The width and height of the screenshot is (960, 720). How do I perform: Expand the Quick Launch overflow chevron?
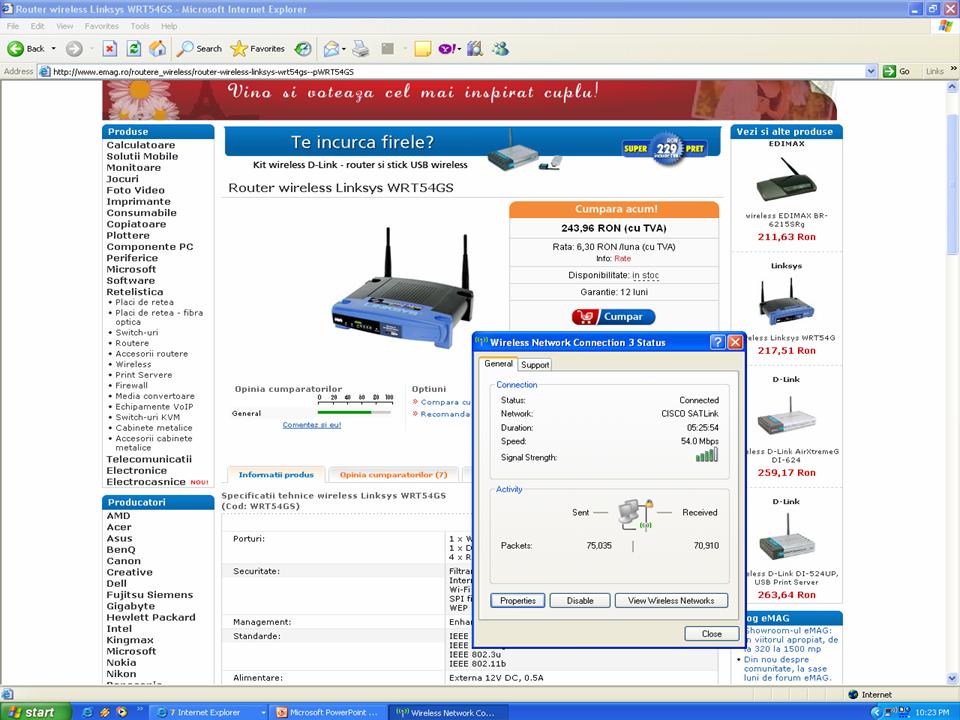pyautogui.click(x=140, y=709)
